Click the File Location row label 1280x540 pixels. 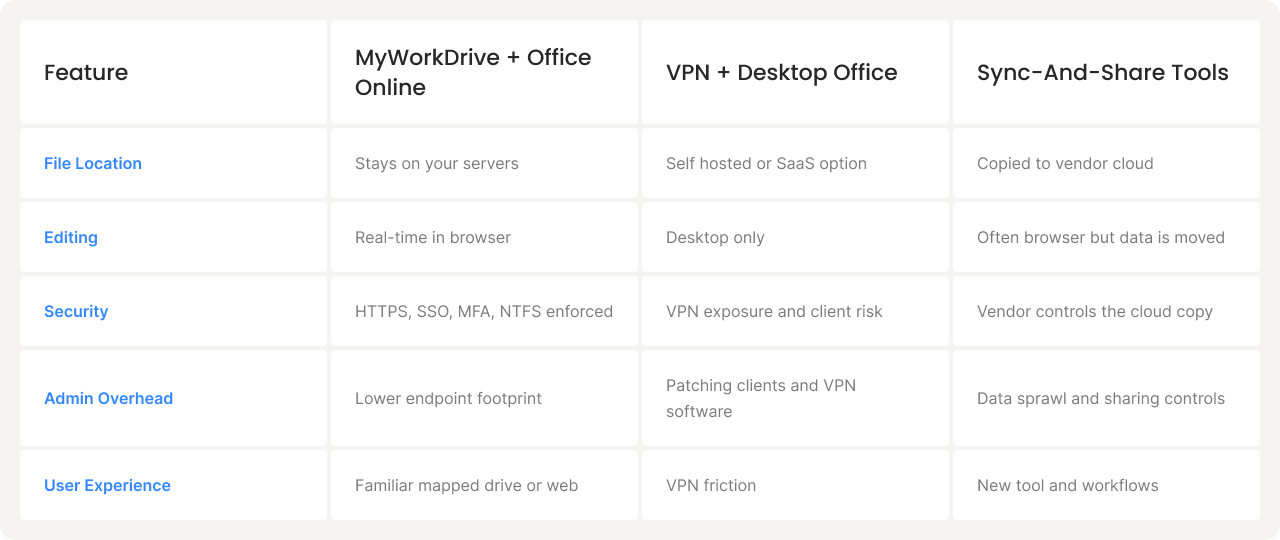coord(93,163)
